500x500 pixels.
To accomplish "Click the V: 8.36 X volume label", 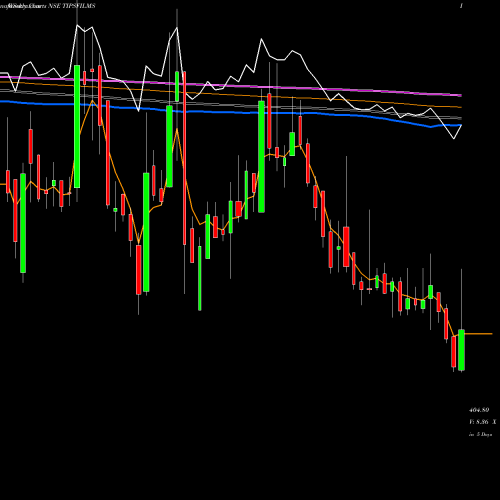I will click(482, 422).
